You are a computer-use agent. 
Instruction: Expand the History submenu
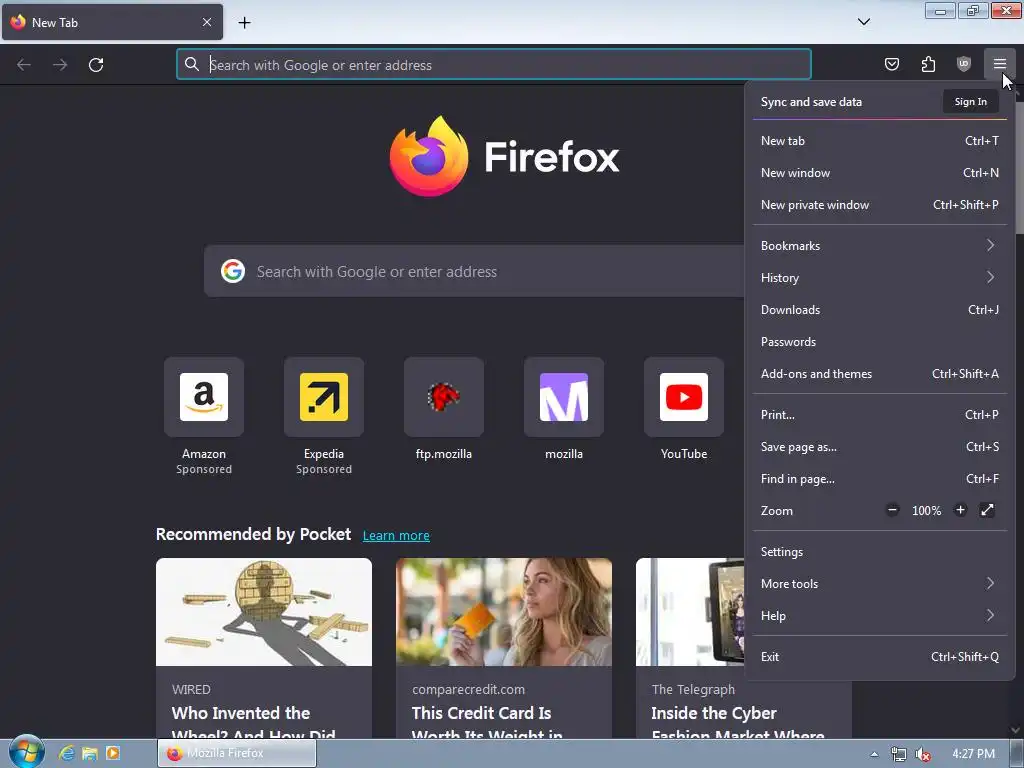(x=880, y=278)
